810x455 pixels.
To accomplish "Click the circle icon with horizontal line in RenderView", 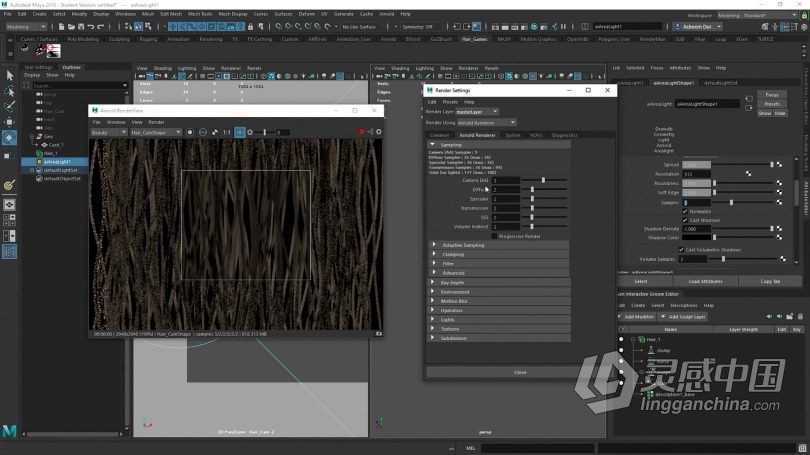I will pos(203,133).
